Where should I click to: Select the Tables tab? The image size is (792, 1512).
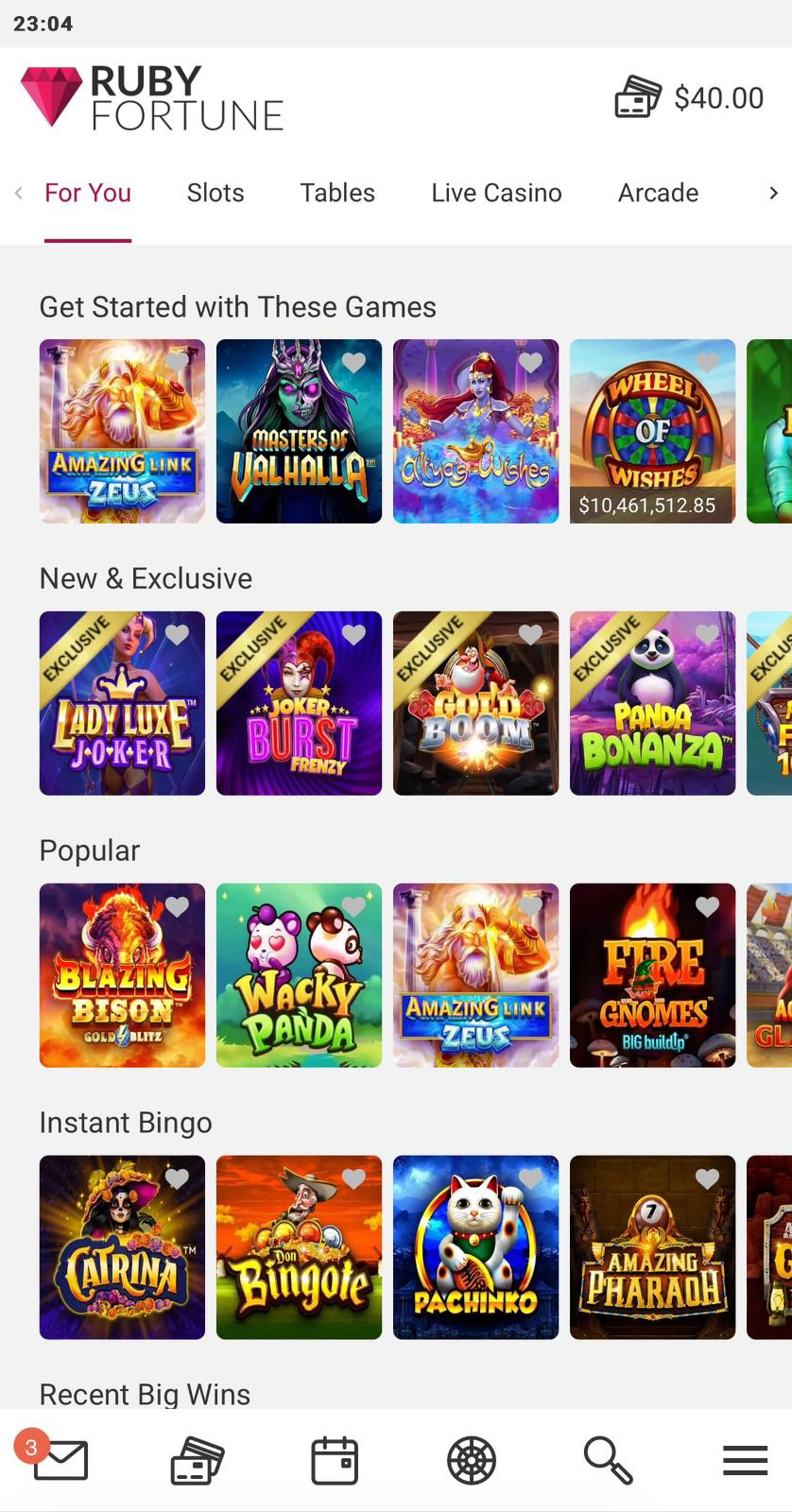[337, 193]
